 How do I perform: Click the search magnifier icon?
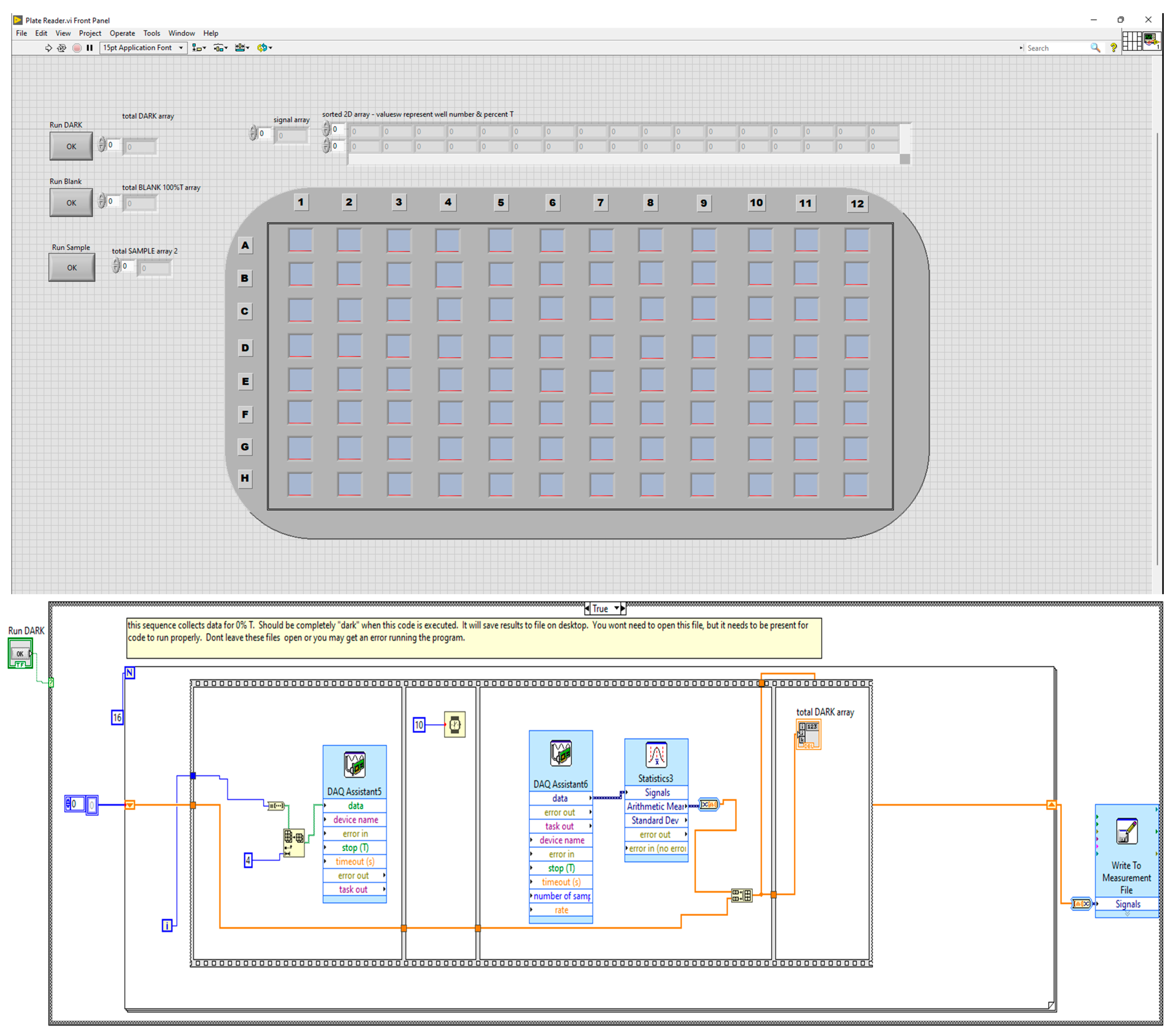[x=1095, y=48]
